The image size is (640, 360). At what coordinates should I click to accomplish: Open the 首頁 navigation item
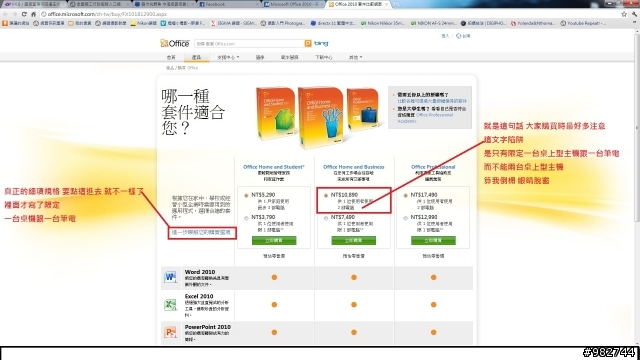coord(171,57)
